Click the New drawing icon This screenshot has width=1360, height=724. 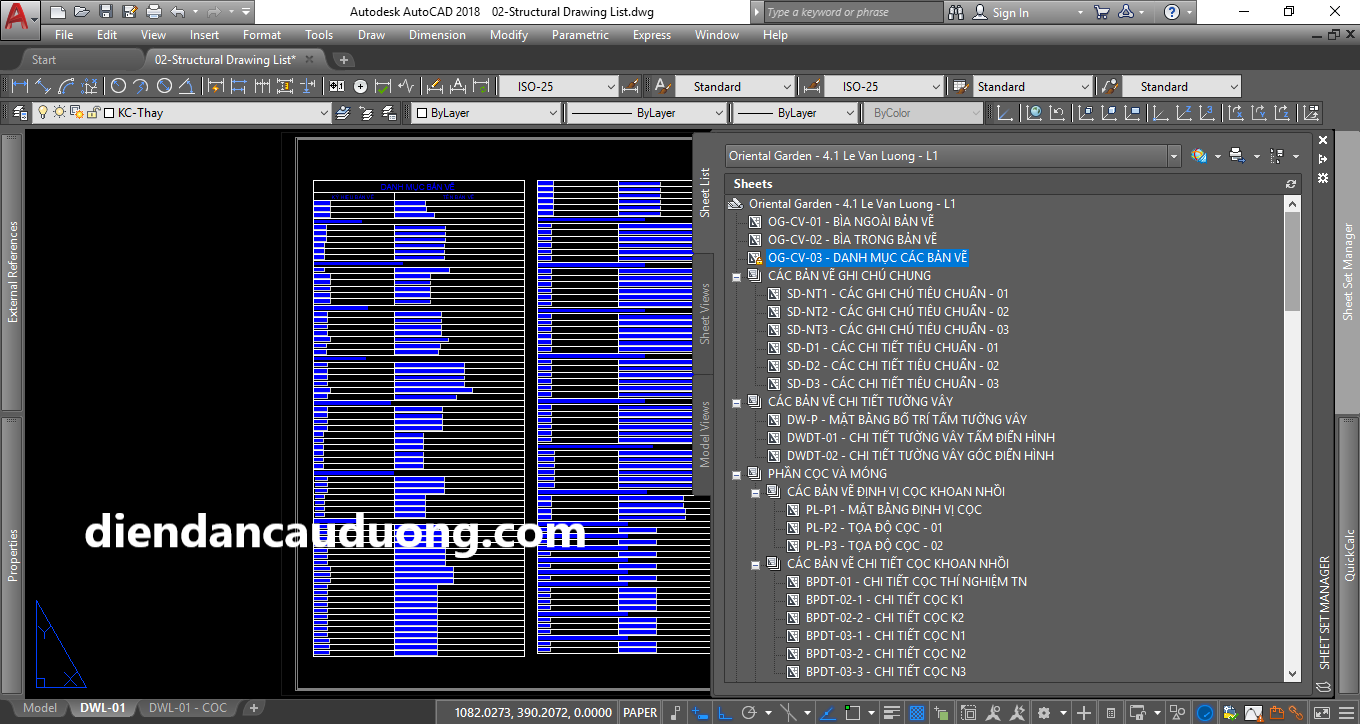pos(57,12)
